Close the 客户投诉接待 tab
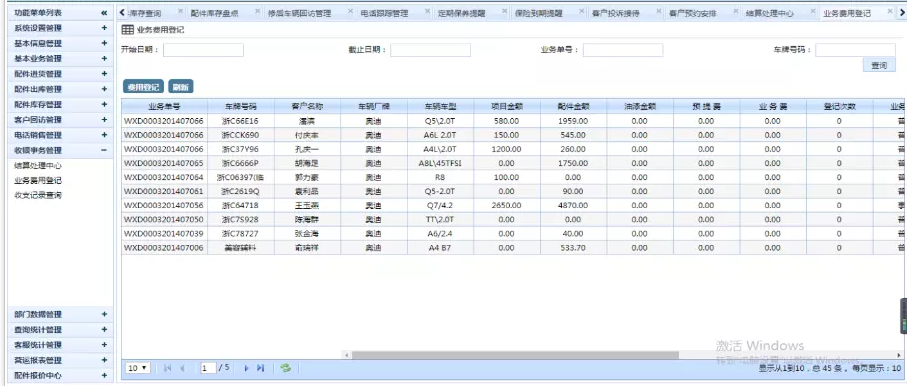907x386 pixels. (658, 11)
